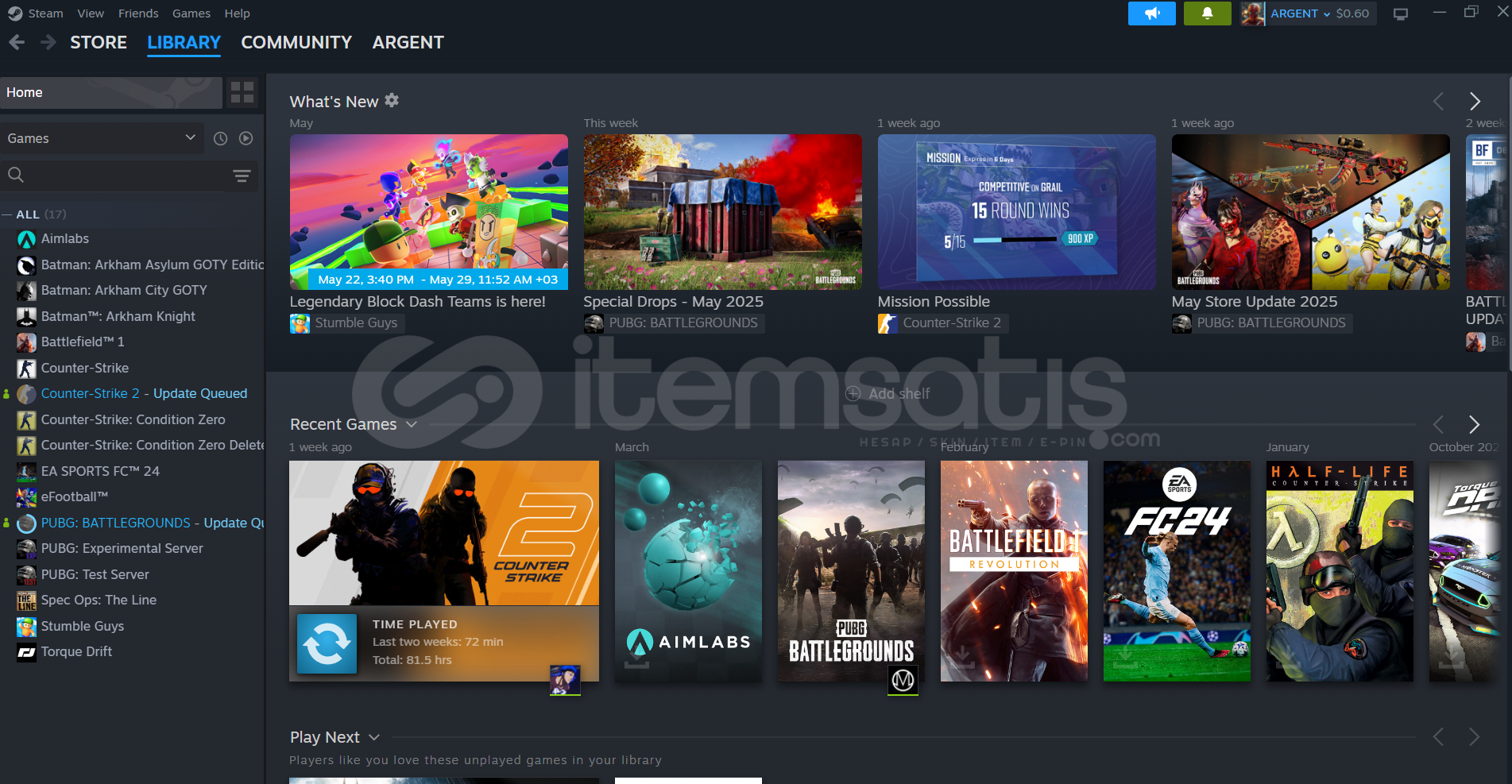
Task: Click the refresh update icon on Counter-Strike 2 card
Action: (x=327, y=643)
